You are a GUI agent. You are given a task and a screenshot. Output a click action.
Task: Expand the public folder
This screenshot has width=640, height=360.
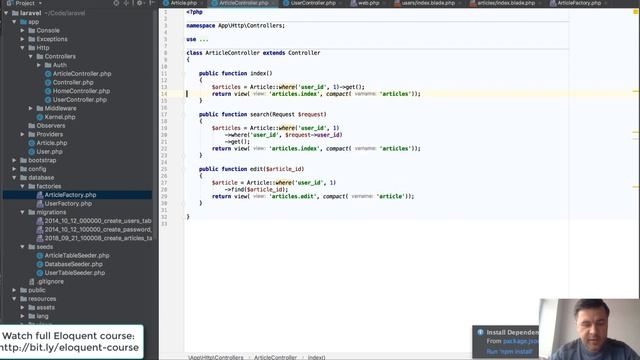(x=14, y=290)
